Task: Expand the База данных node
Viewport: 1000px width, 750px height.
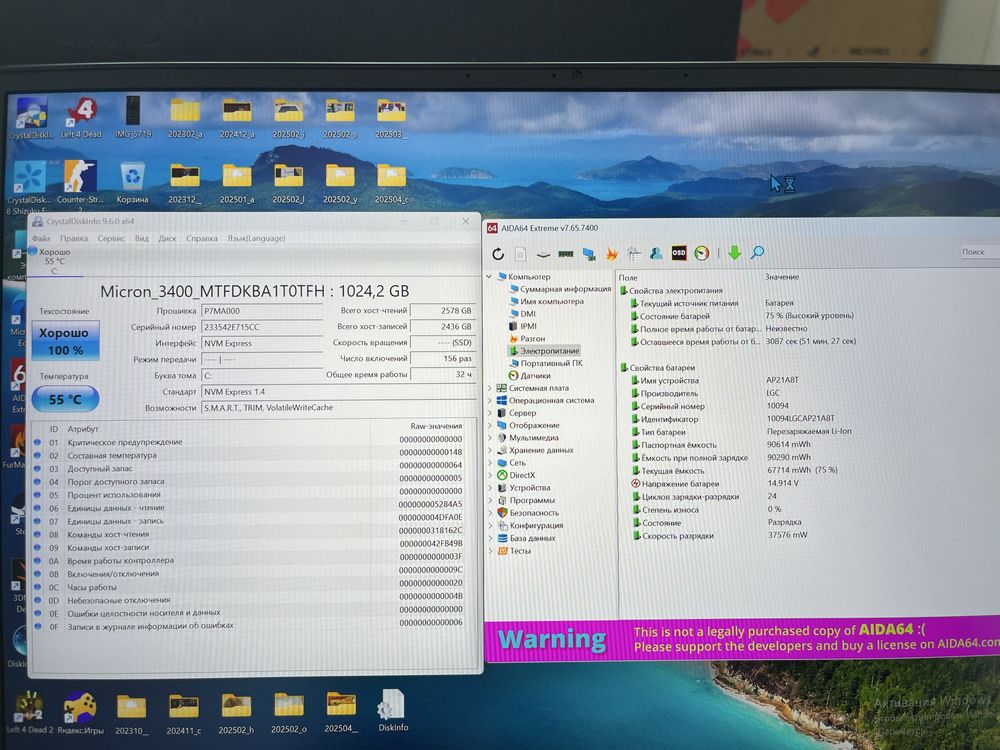Action: tap(490, 538)
